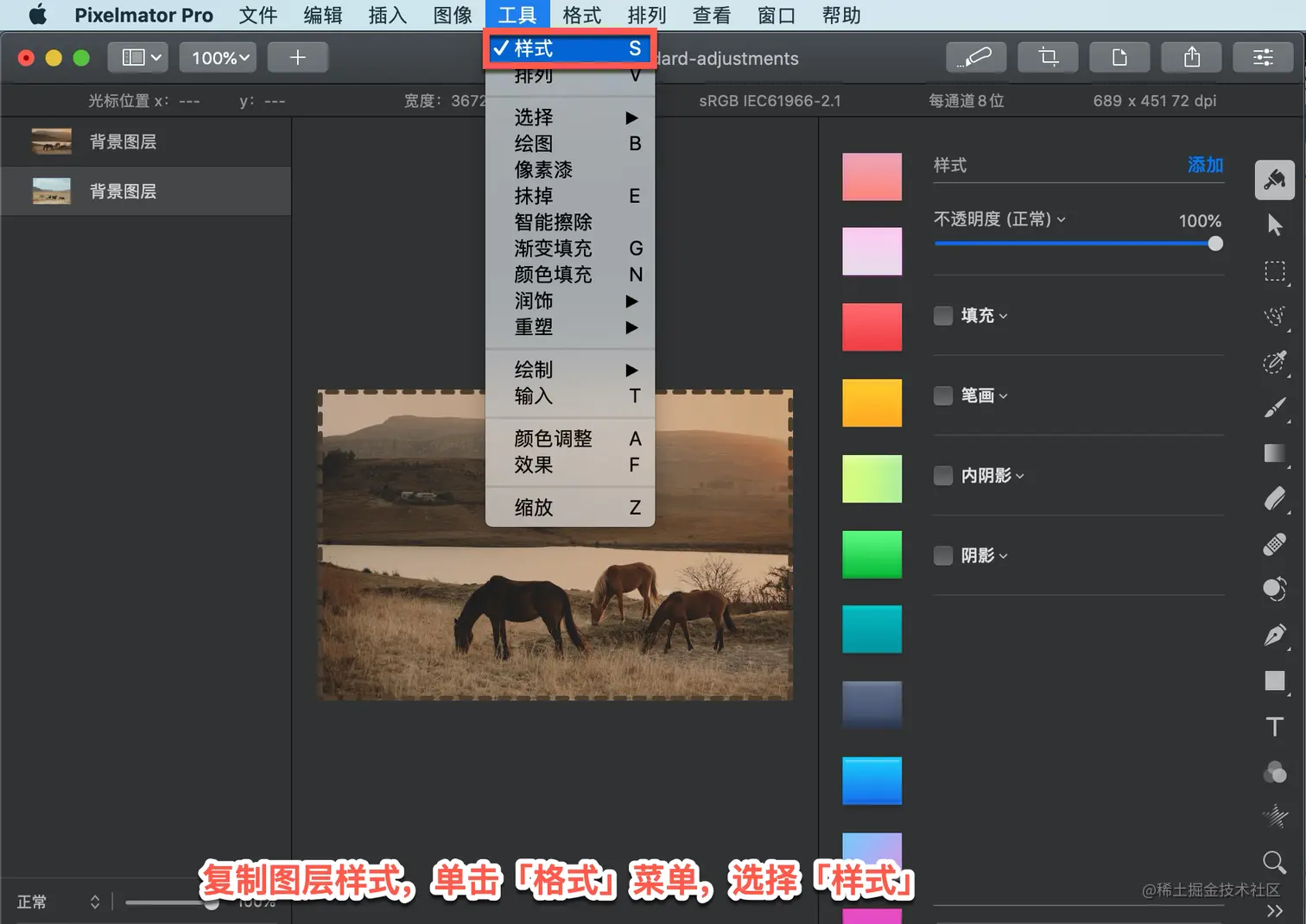This screenshot has width=1306, height=924.
Task: Open the 正常 blend mode dropdown at bottom left
Action: pos(59,902)
